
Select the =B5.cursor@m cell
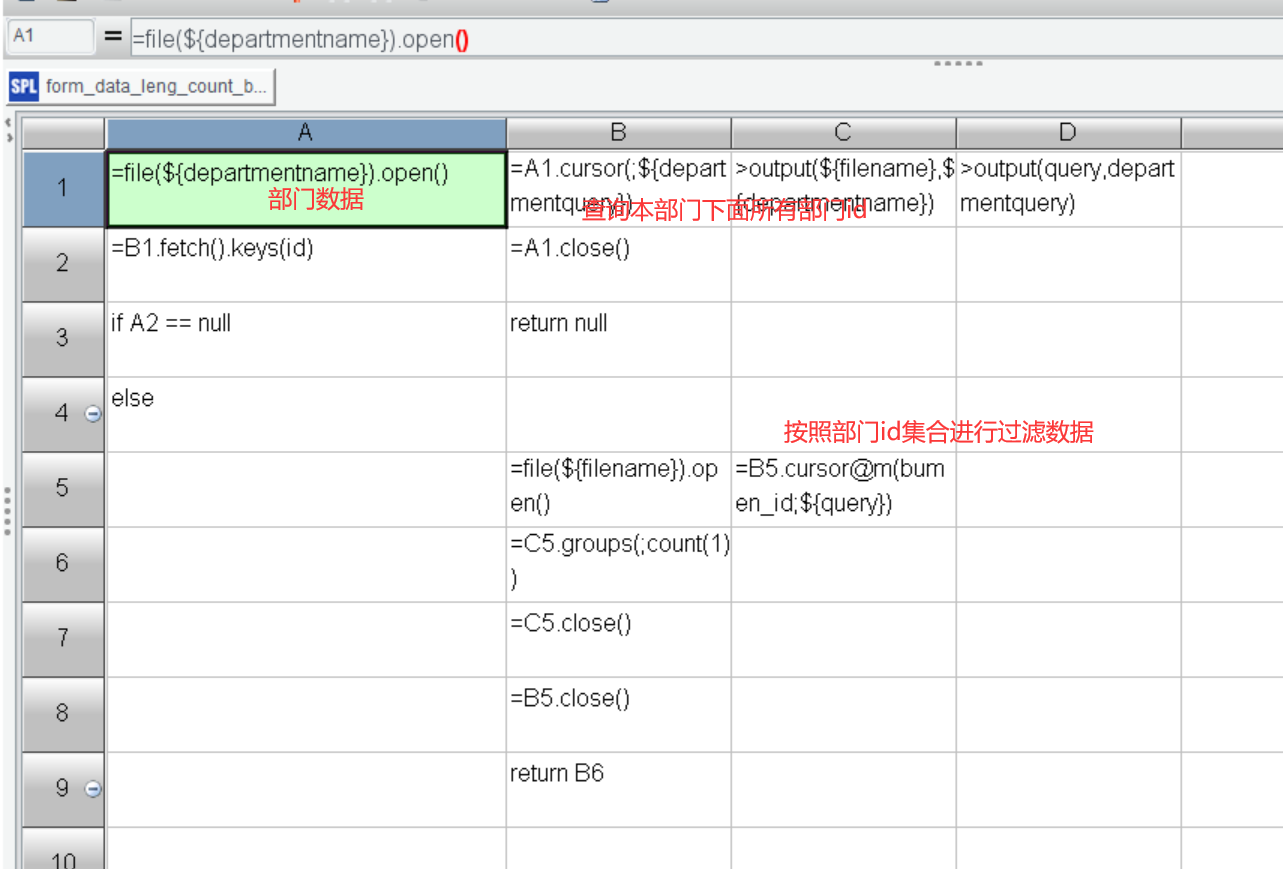click(x=843, y=489)
